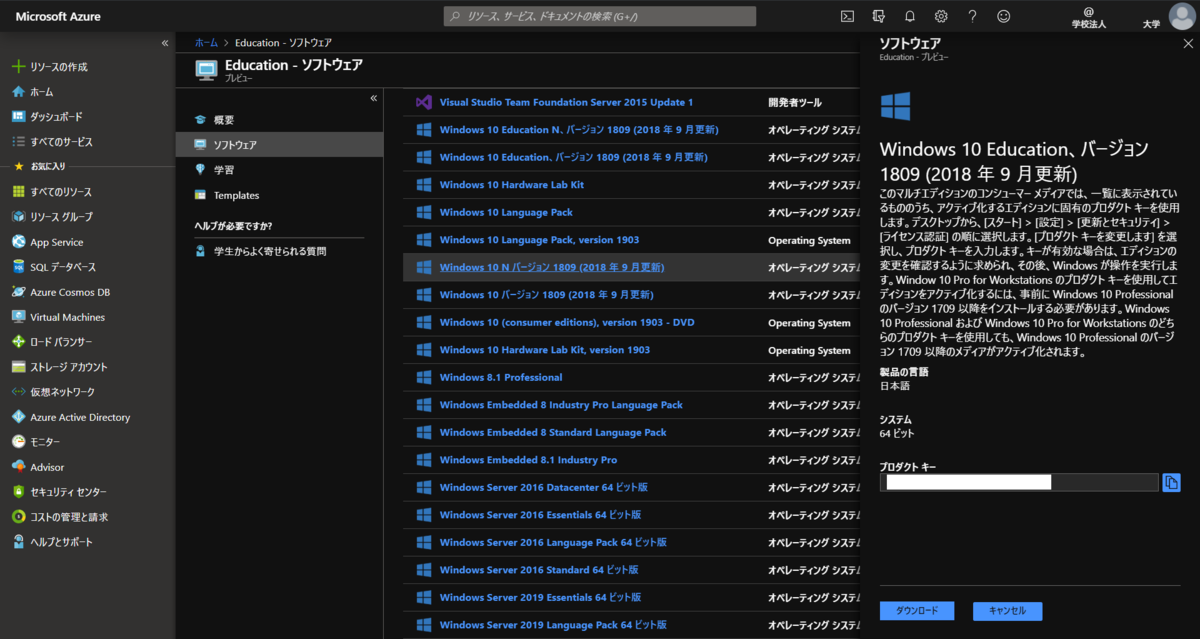
Task: Open the feedback smiley icon
Action: coord(1004,16)
